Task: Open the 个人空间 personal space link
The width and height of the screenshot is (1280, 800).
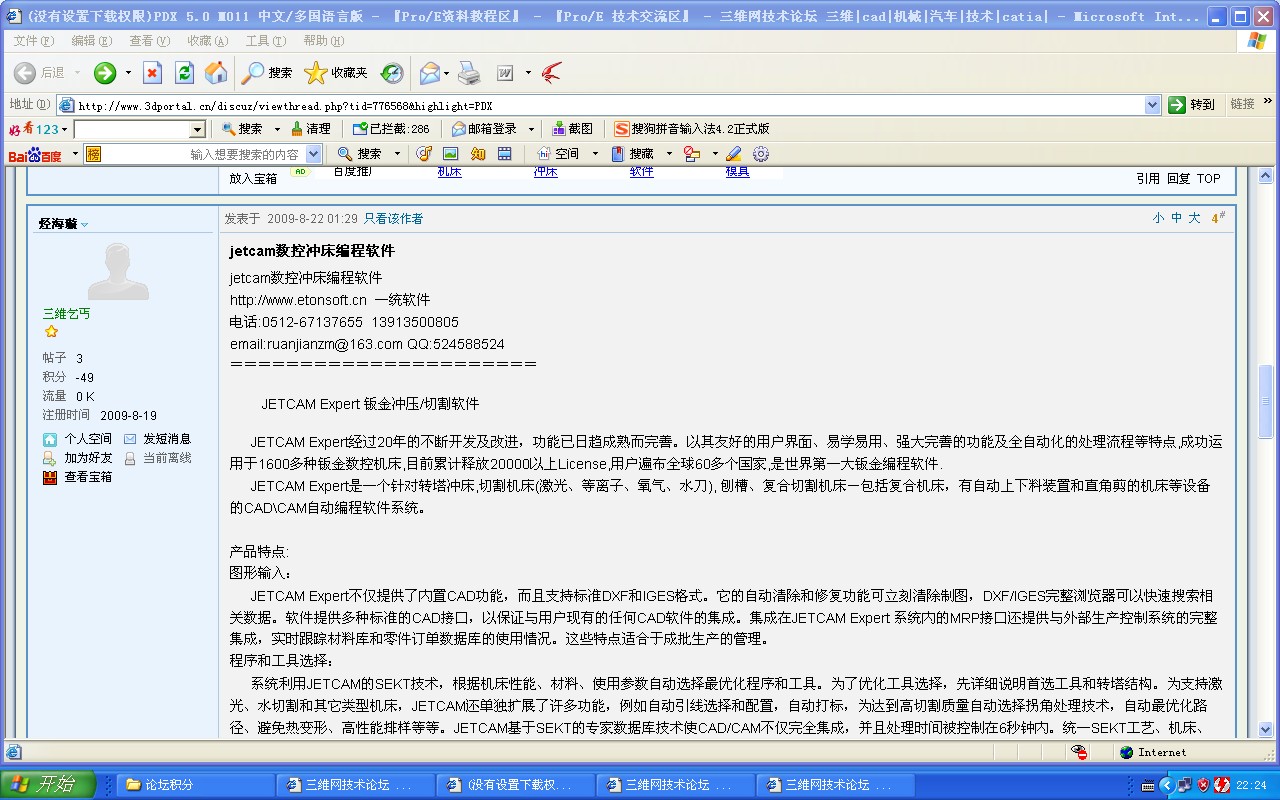Action: [88, 439]
